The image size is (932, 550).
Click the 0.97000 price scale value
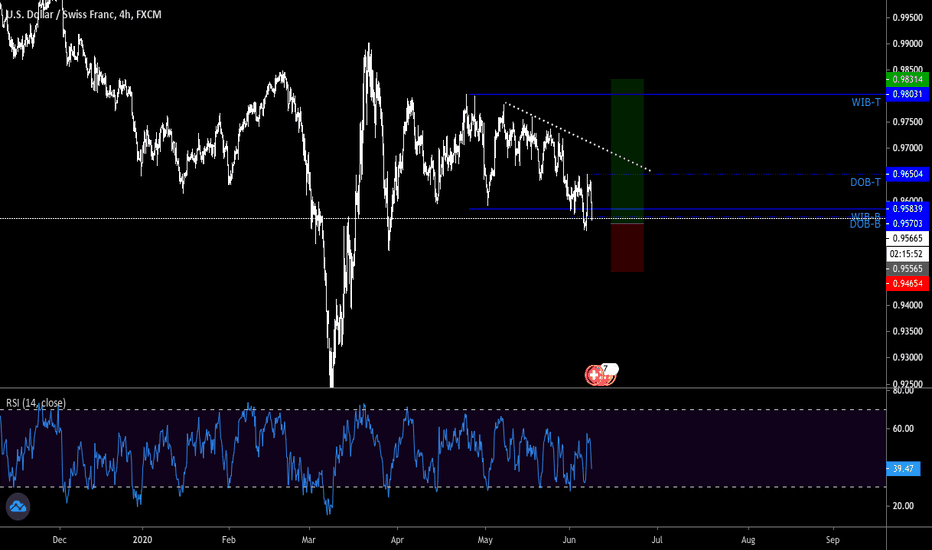(x=908, y=148)
